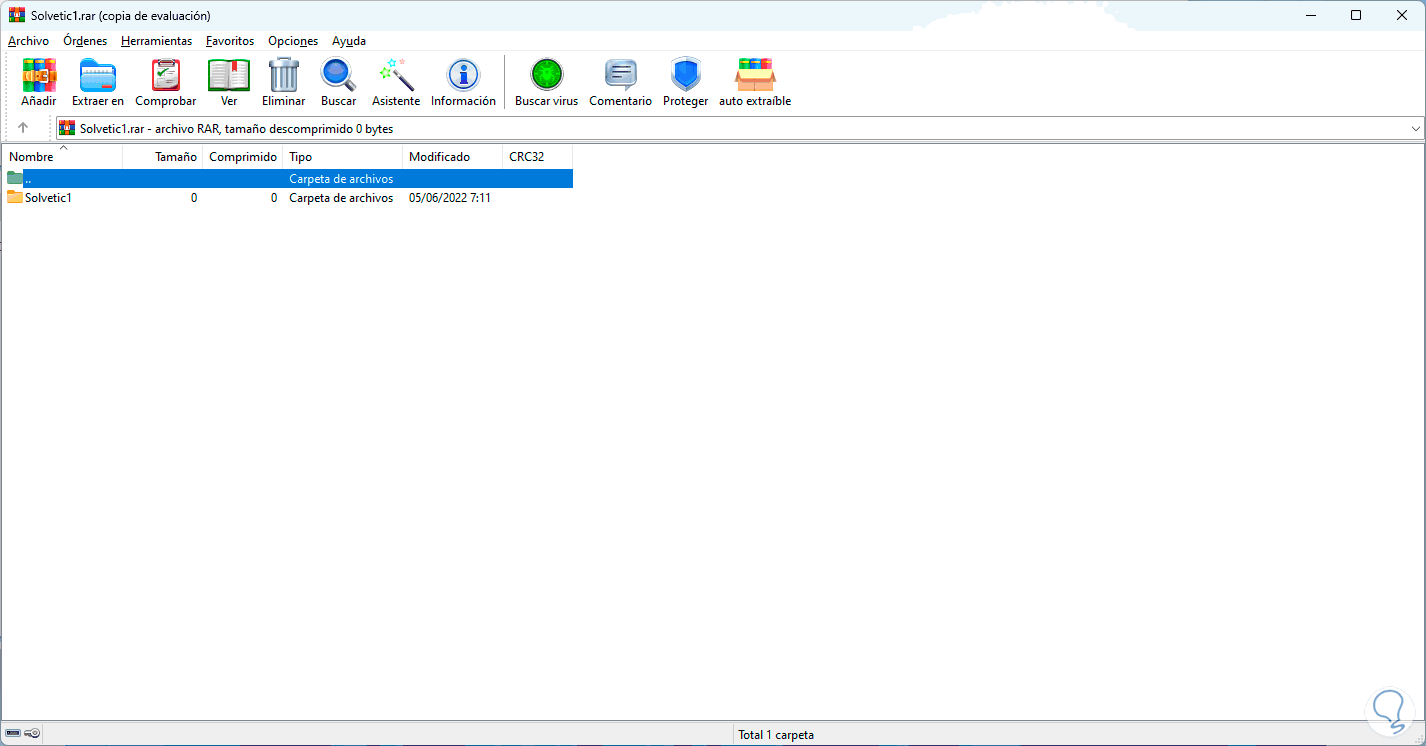Select the Solvetic1 folder name
Screen dimensions: 1426x746
pyautogui.click(x=48, y=198)
